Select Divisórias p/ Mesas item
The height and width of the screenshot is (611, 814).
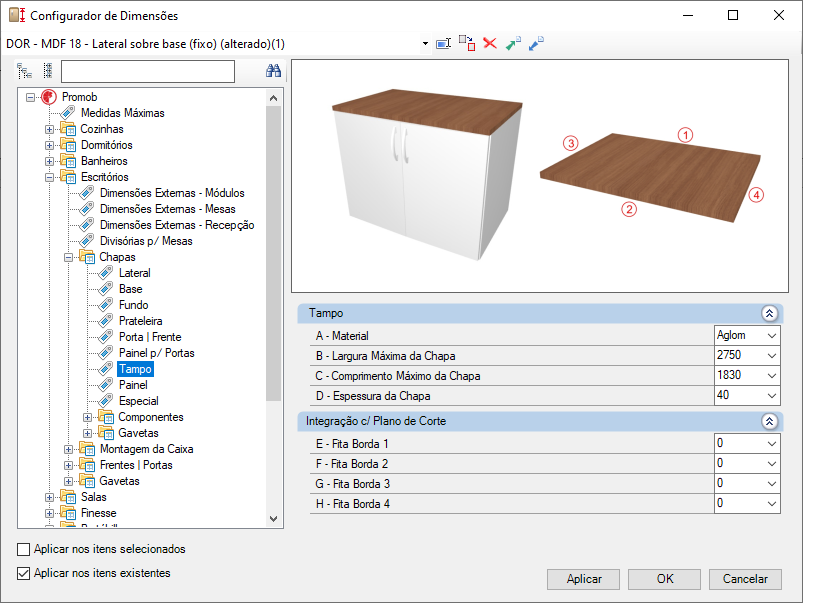146,241
